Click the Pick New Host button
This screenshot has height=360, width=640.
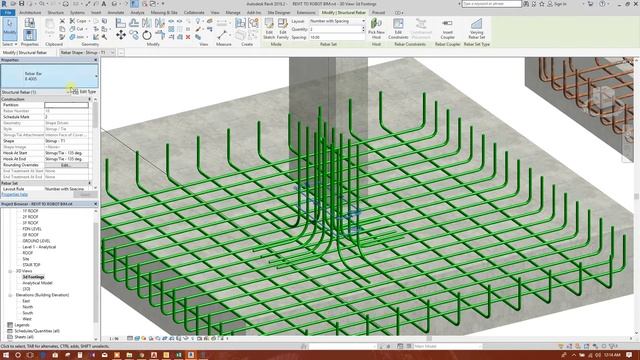(x=376, y=29)
